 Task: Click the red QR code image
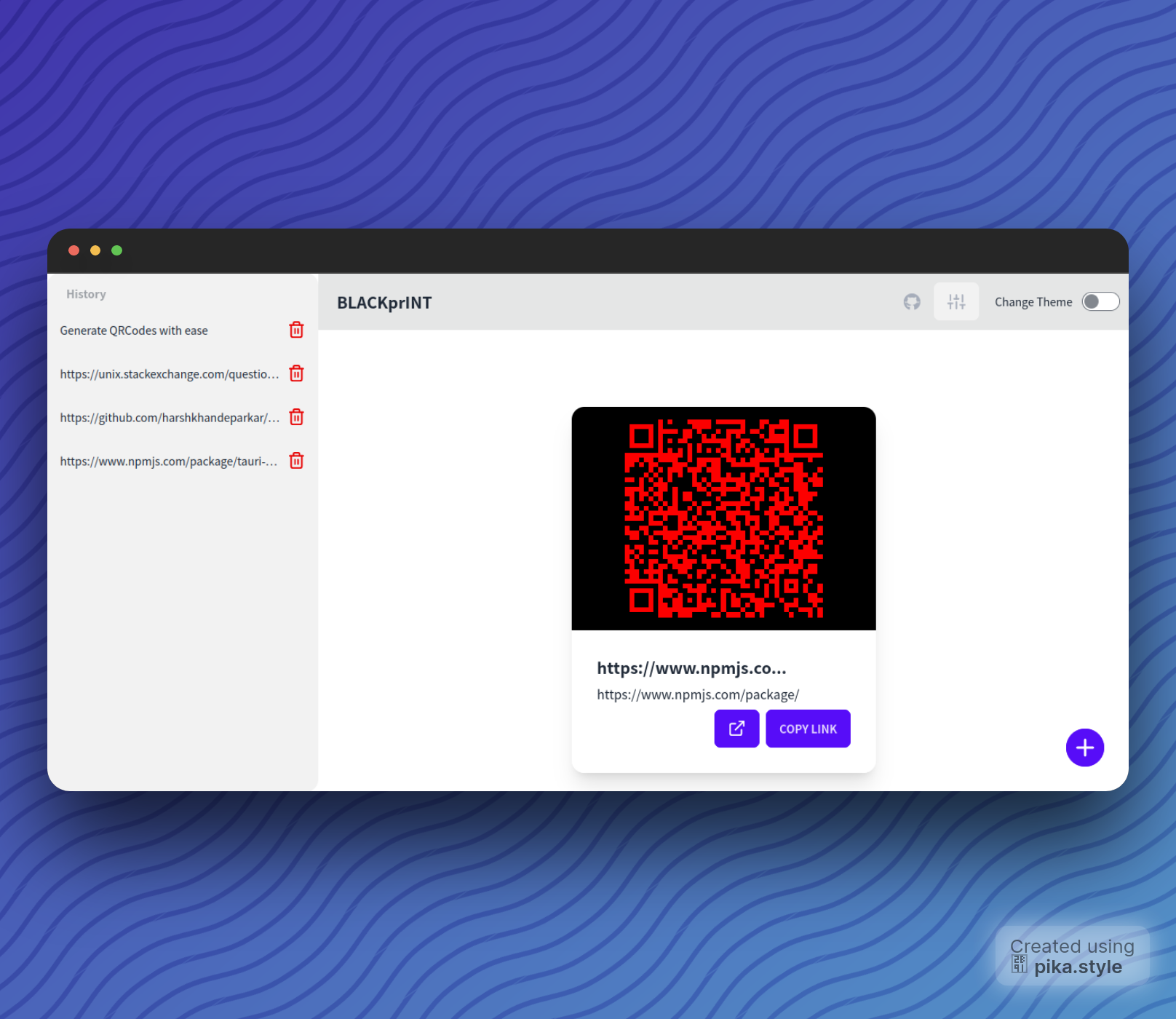click(724, 518)
